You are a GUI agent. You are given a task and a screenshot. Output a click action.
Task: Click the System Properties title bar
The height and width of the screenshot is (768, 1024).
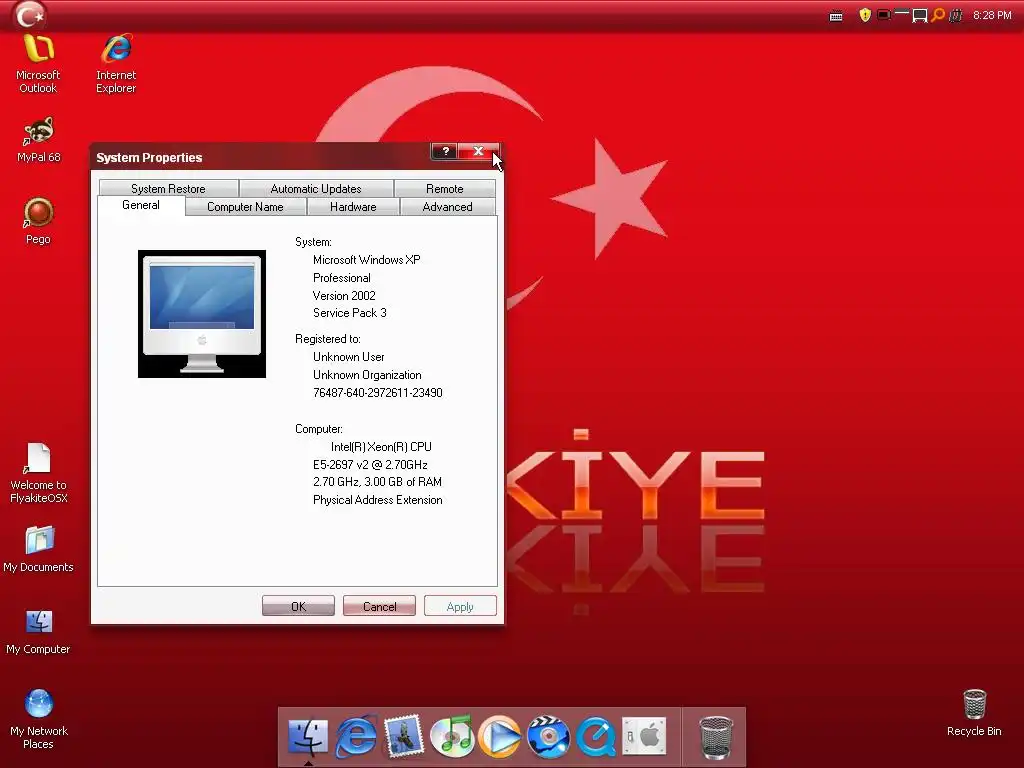pyautogui.click(x=261, y=157)
